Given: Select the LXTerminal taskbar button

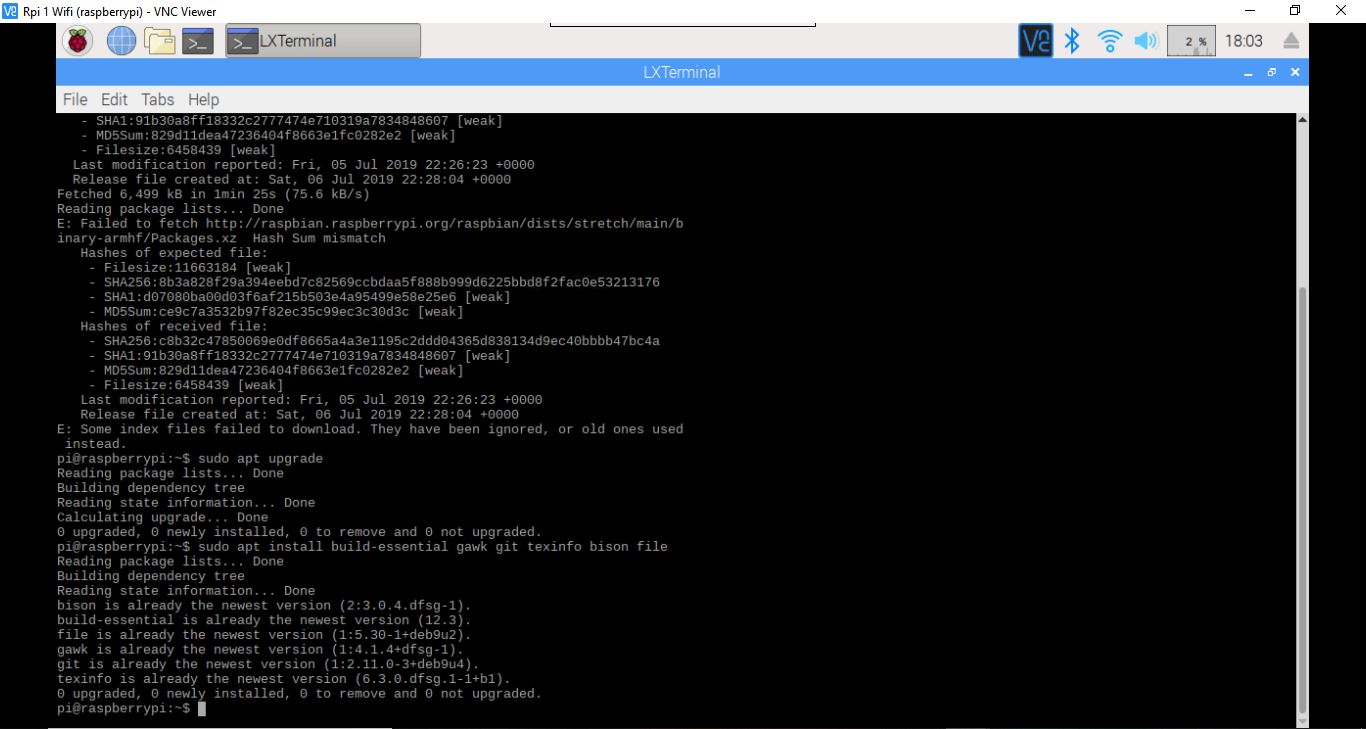Looking at the screenshot, I should click(x=322, y=41).
